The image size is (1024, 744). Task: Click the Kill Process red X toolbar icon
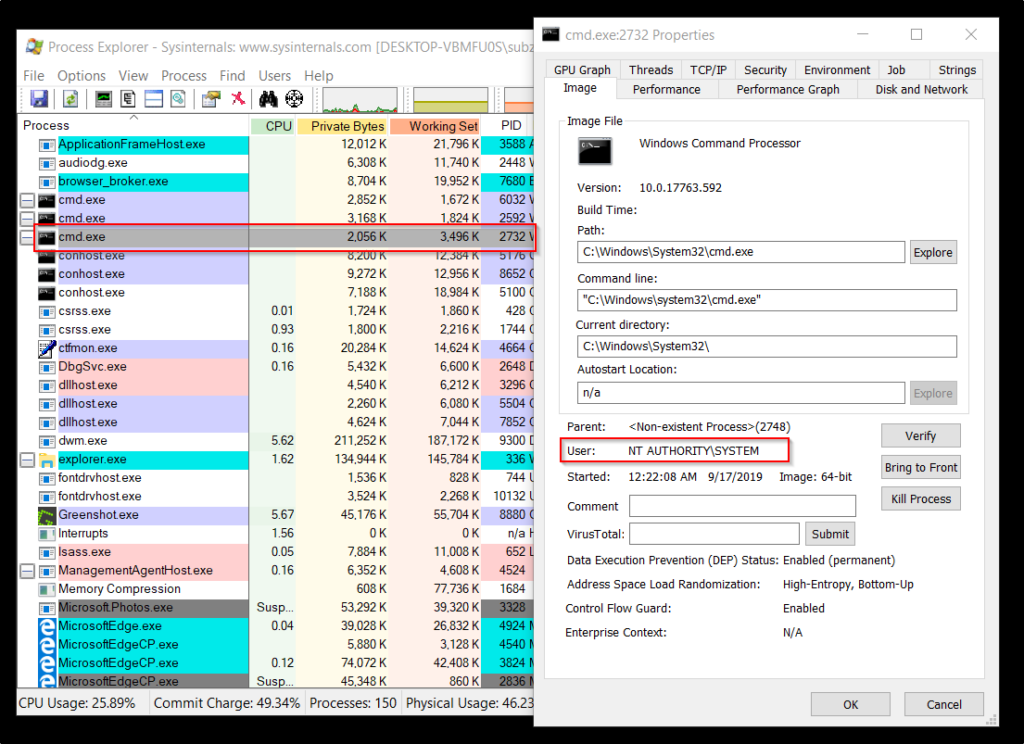pos(238,99)
